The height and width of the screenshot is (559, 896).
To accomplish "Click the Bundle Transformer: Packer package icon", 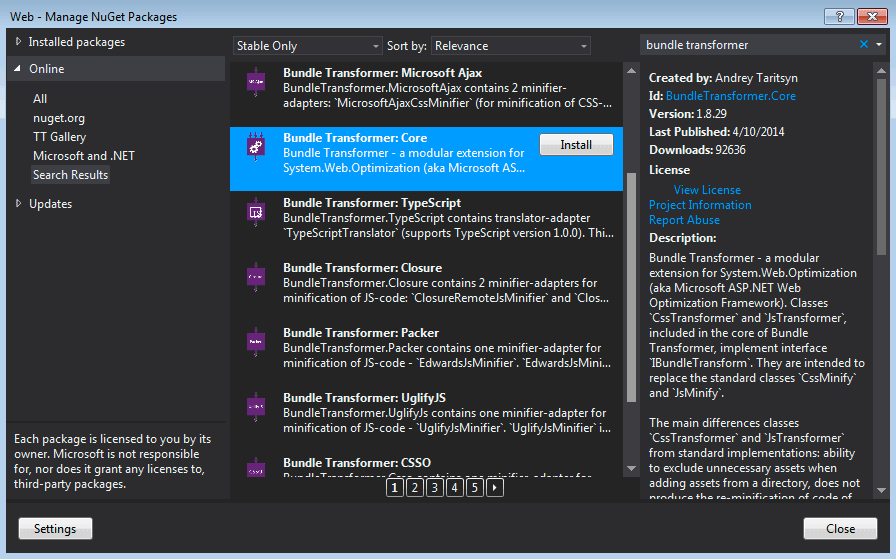I will coord(255,342).
